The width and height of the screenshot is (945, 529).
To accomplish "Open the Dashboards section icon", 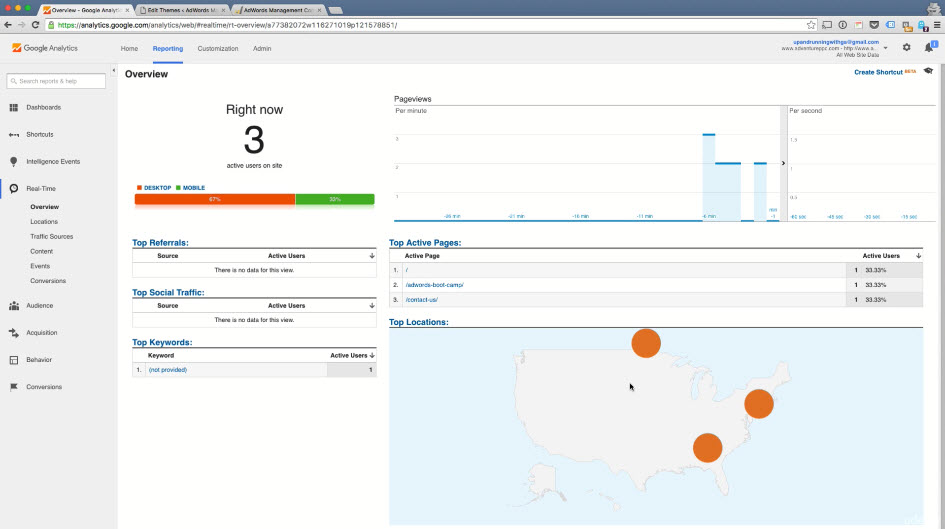I will pos(14,107).
